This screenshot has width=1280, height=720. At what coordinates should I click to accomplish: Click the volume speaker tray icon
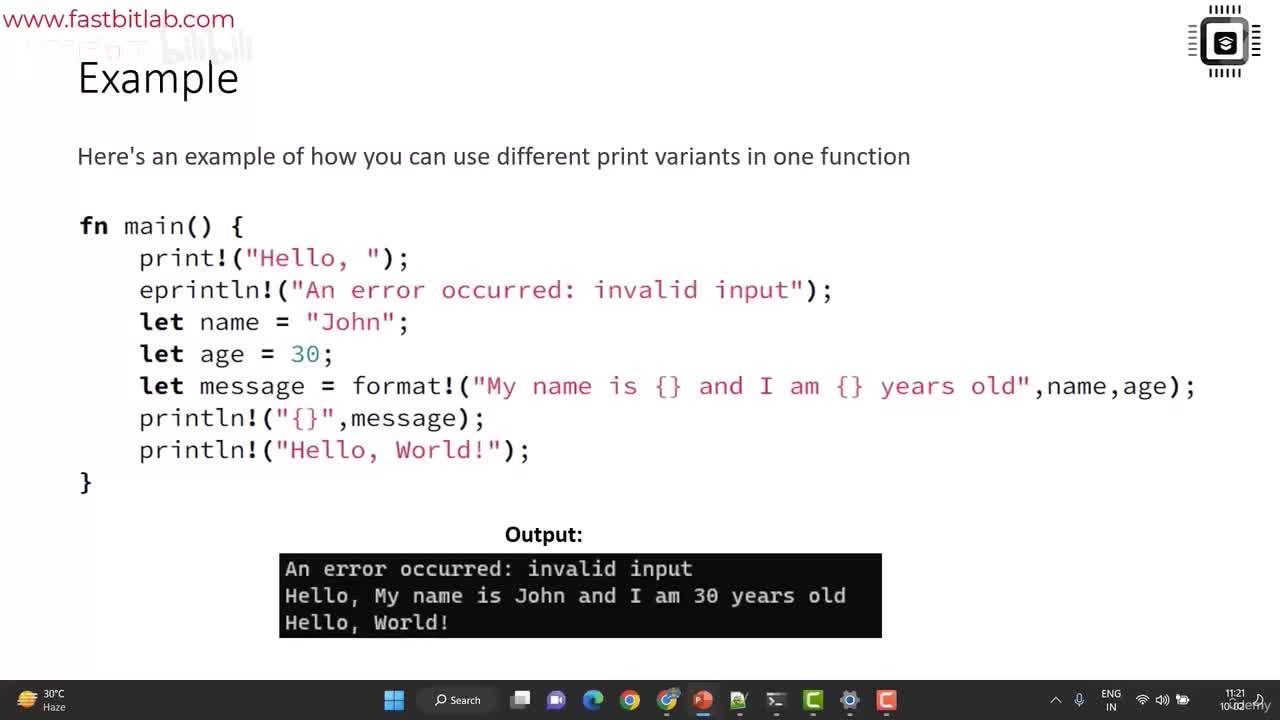tap(1162, 700)
